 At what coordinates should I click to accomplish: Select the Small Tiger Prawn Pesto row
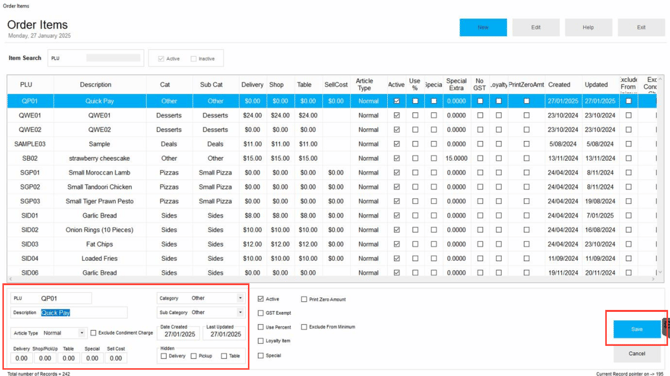tap(332, 201)
